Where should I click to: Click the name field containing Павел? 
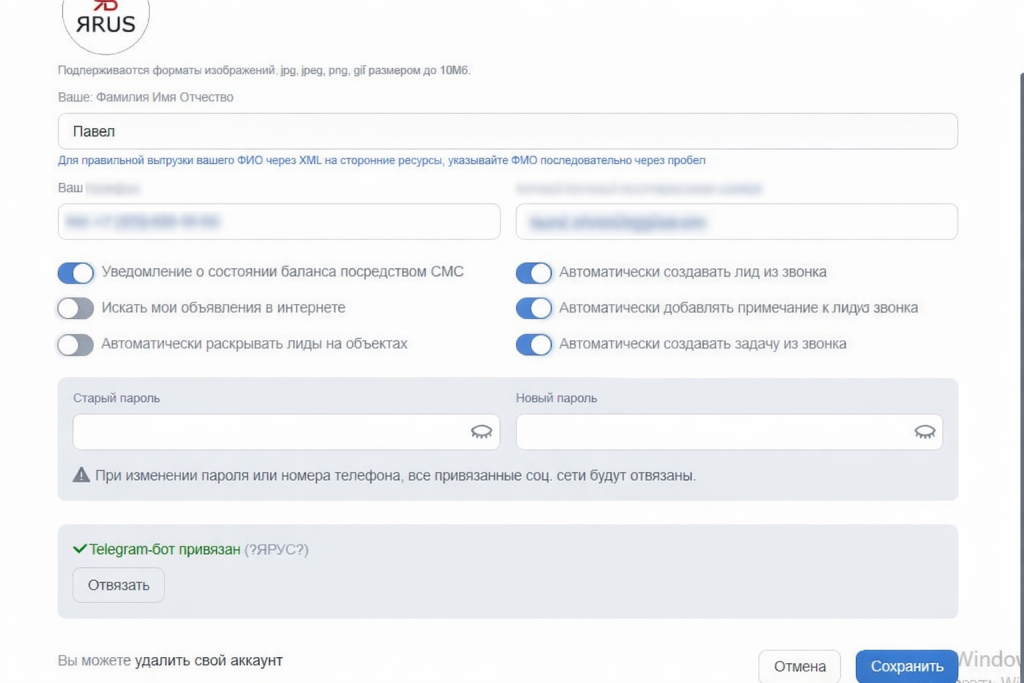point(507,131)
